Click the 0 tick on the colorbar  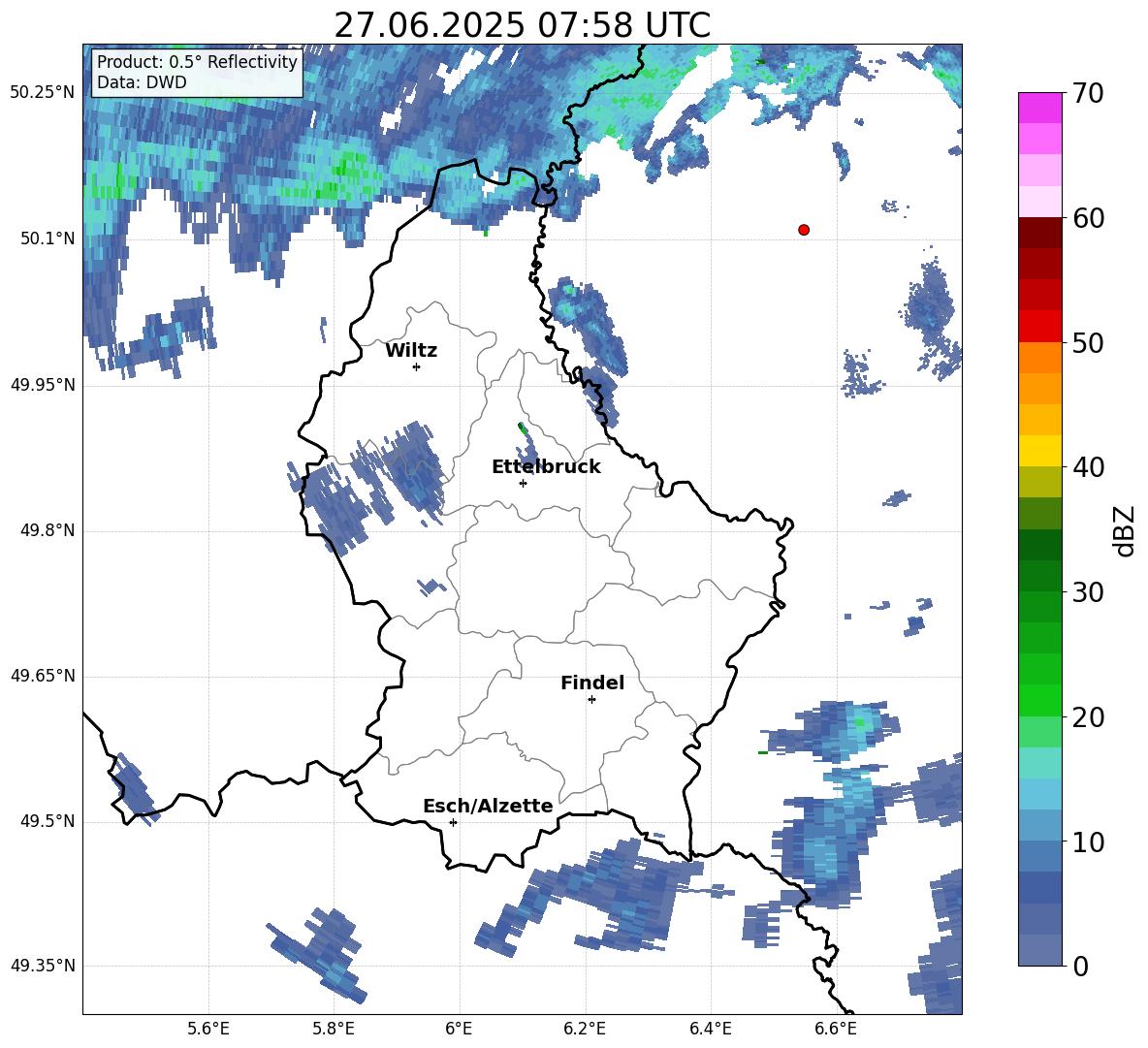point(1080,966)
